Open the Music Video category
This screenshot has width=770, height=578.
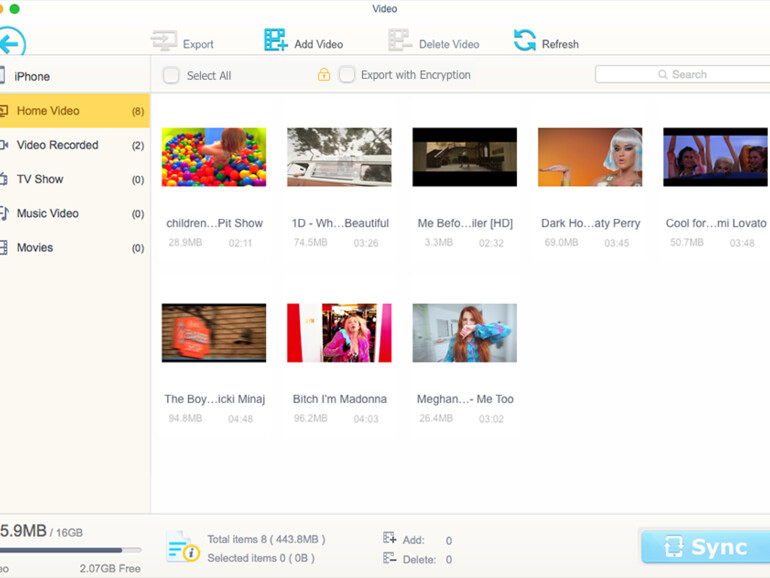75,214
